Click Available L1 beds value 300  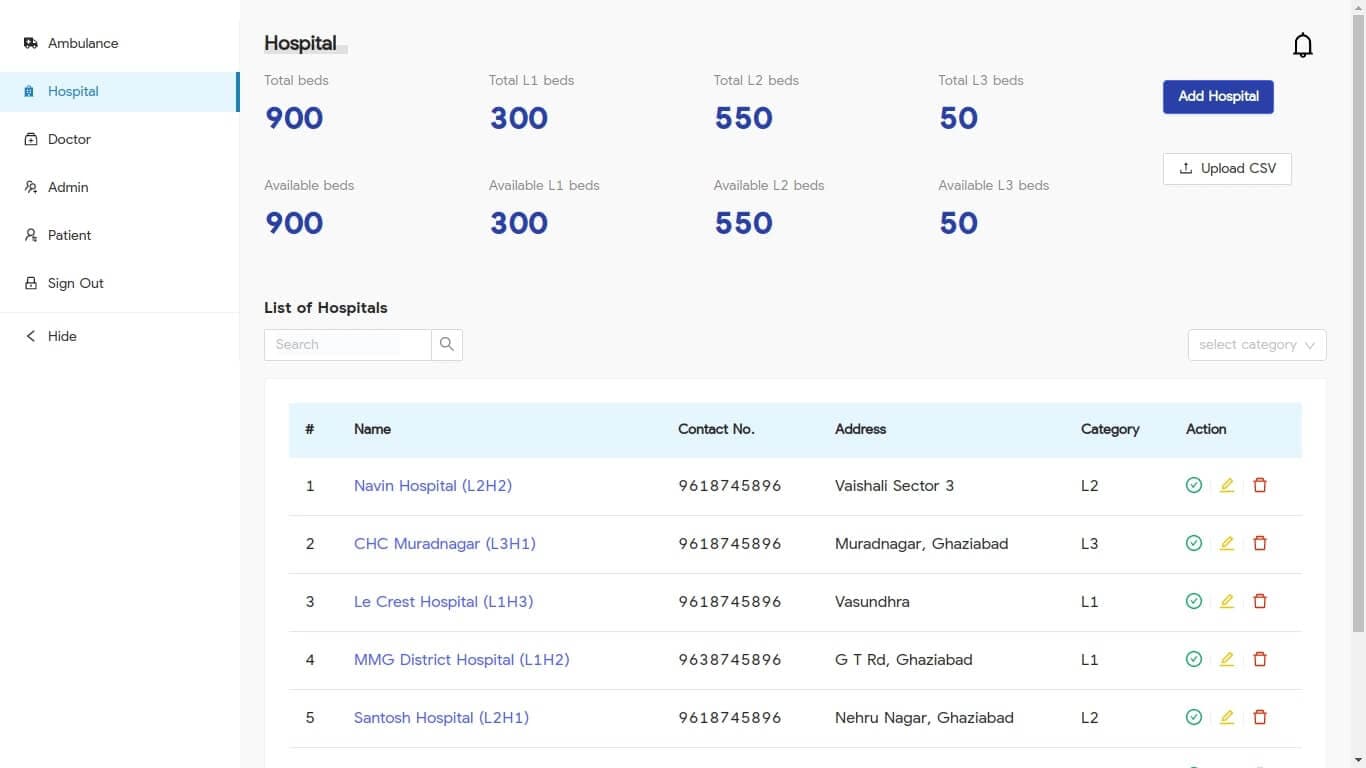pos(519,223)
